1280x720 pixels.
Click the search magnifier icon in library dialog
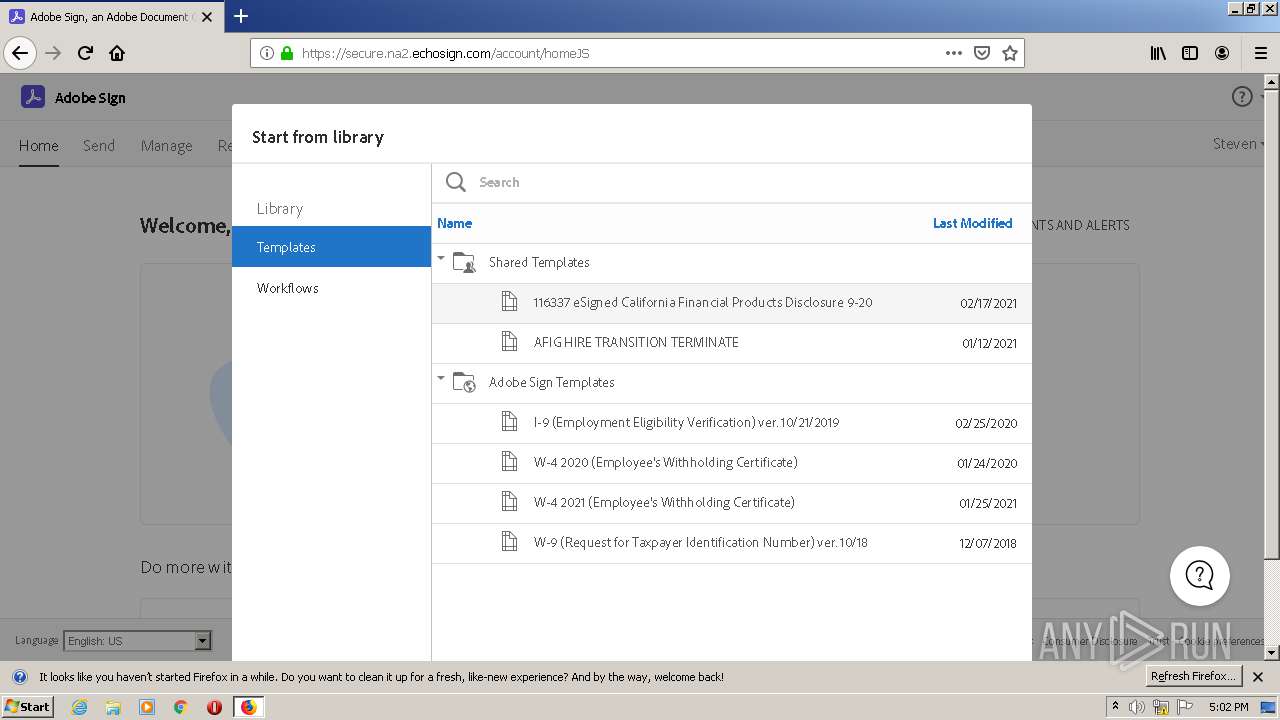(x=456, y=182)
